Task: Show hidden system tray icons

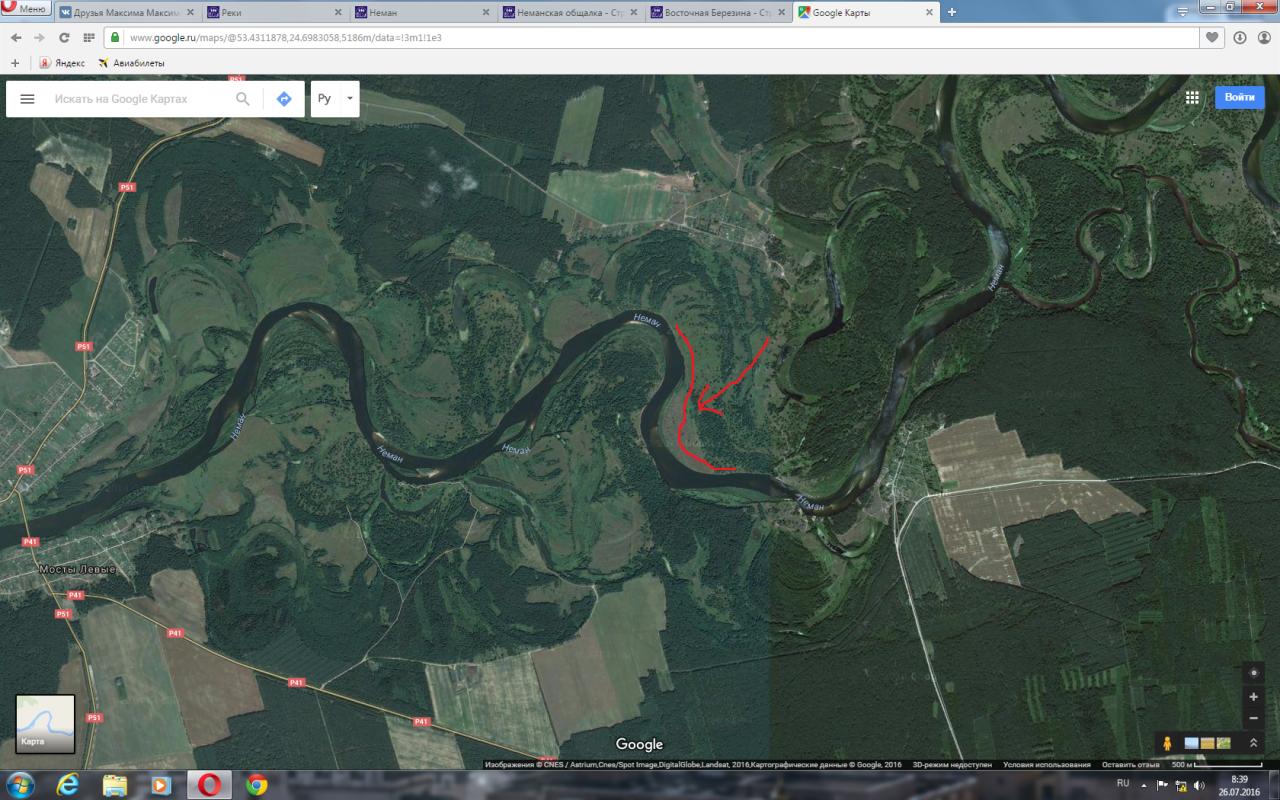Action: point(1145,785)
